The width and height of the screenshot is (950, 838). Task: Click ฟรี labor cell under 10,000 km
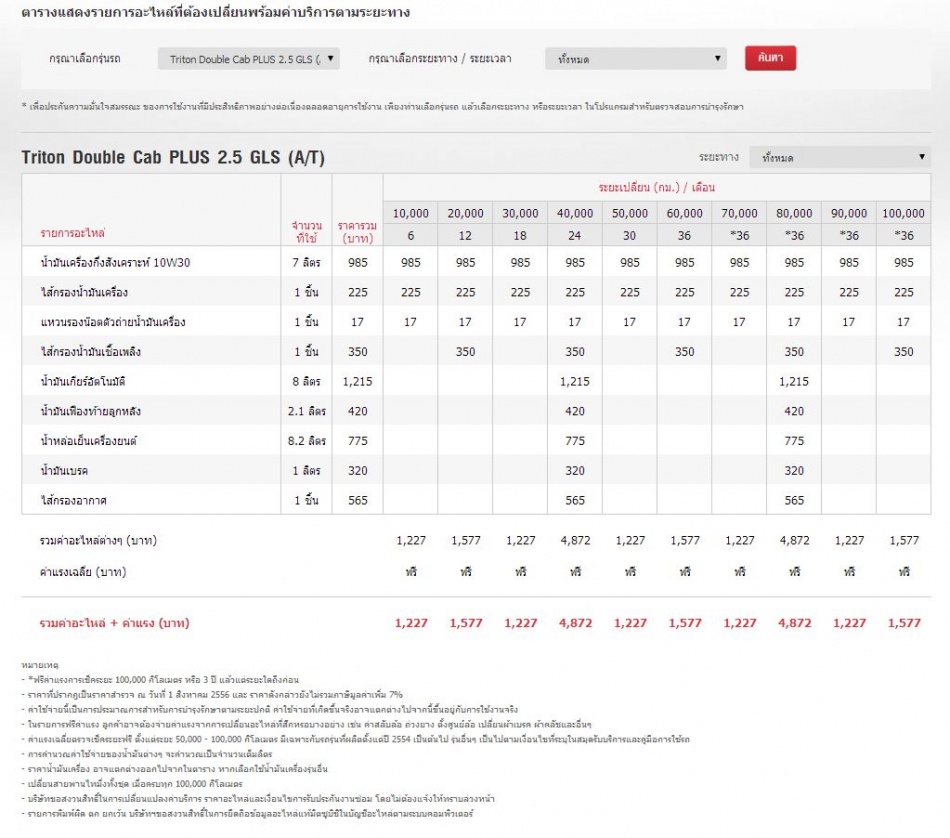[x=411, y=571]
